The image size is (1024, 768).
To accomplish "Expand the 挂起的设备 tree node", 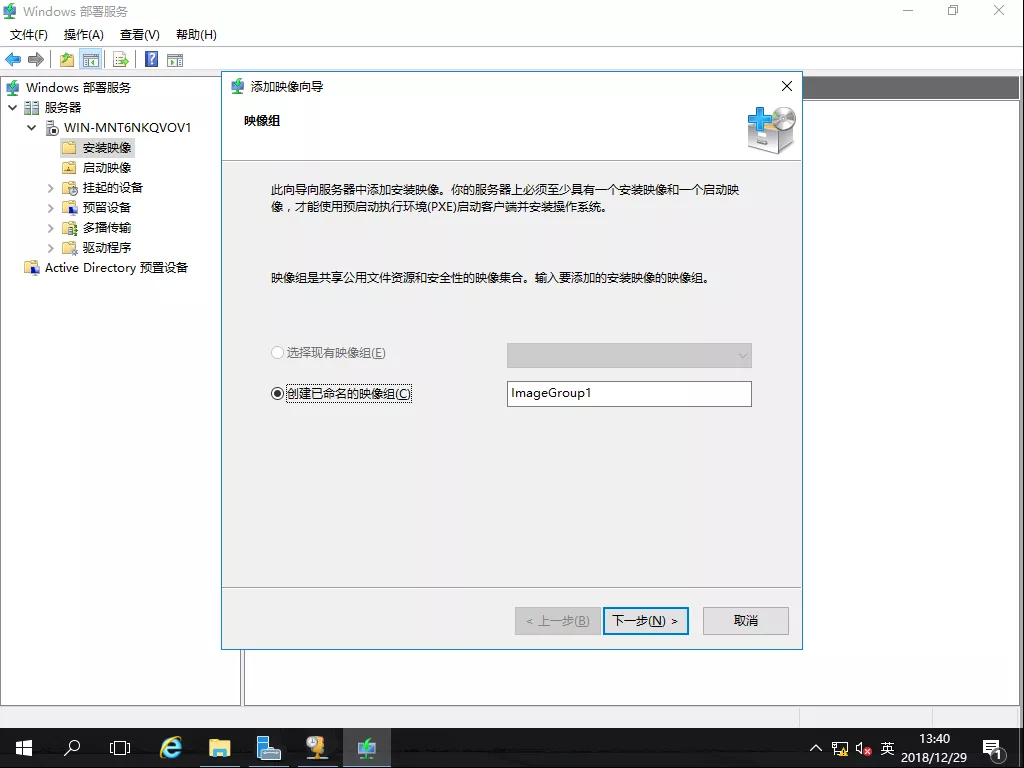I will (x=51, y=188).
